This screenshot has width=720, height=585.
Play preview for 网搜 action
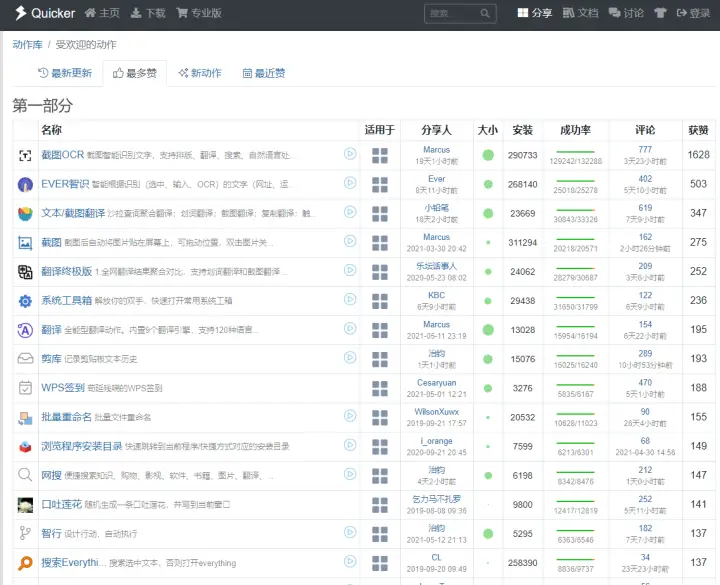point(350,474)
